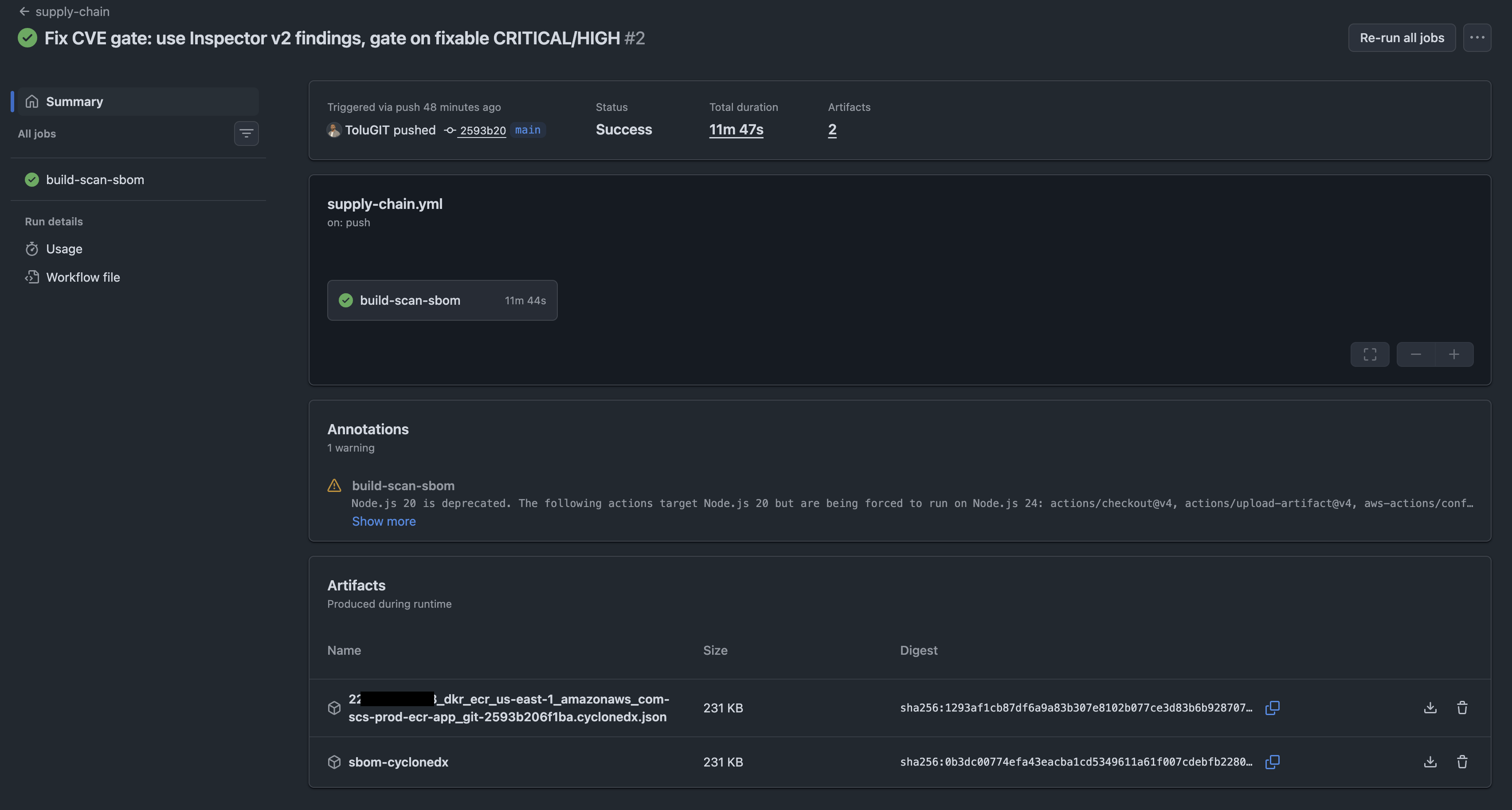Copy digest of cyclonedx.json artifact
1512x810 pixels.
1273,708
